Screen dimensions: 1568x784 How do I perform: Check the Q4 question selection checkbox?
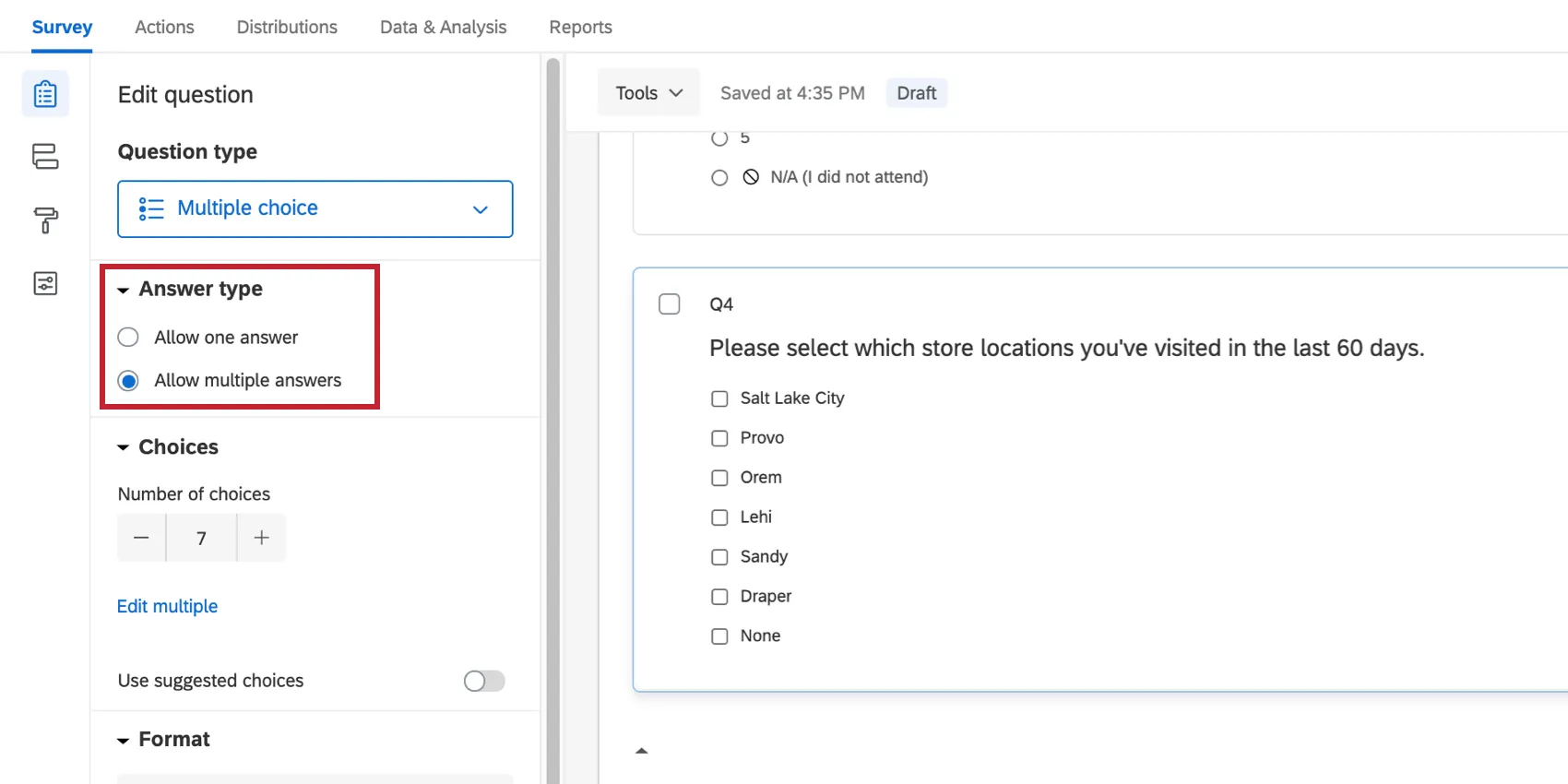(670, 304)
